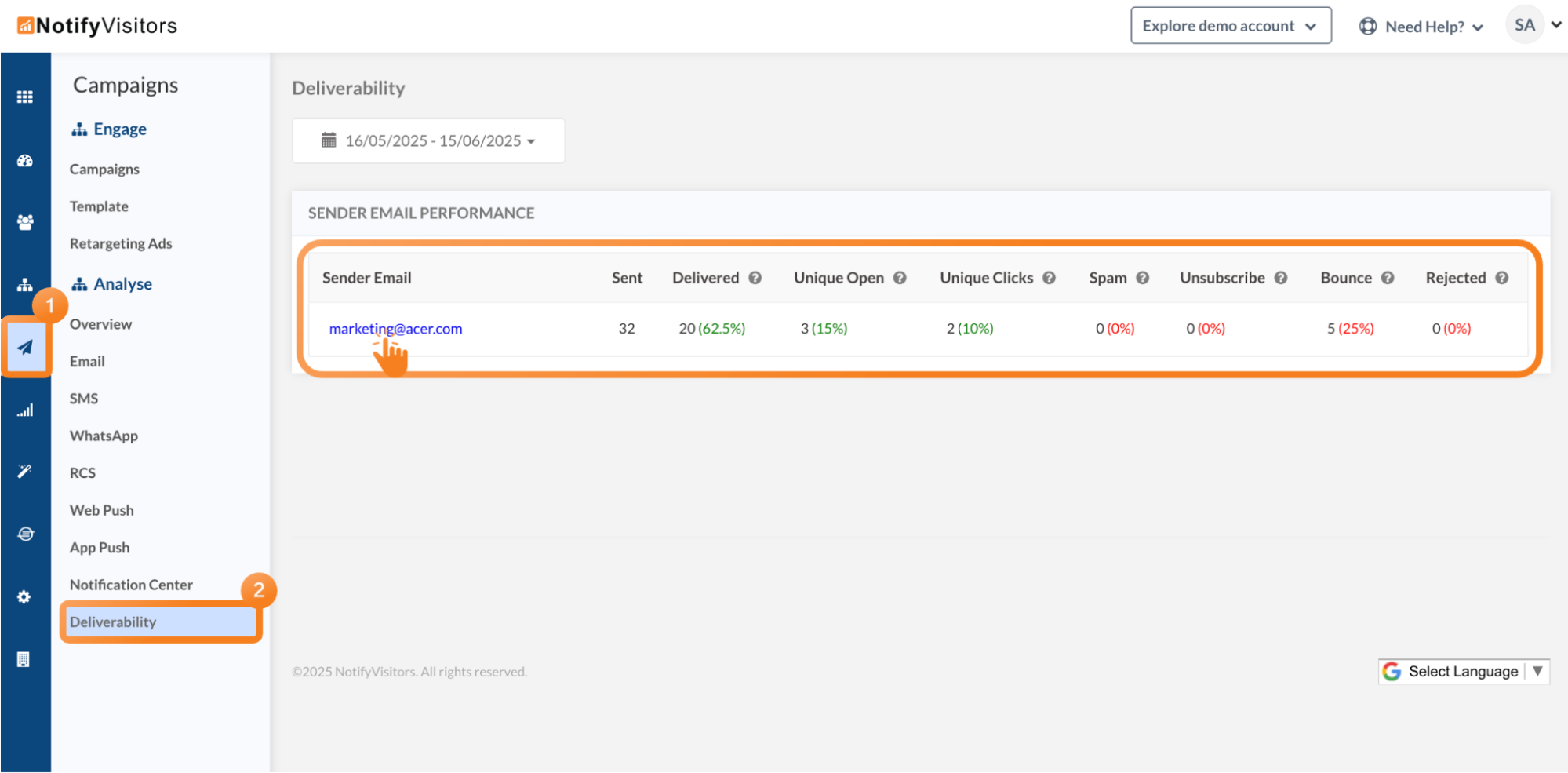1568x773 pixels.
Task: Open the signal bars analytics icon
Action: pos(25,410)
